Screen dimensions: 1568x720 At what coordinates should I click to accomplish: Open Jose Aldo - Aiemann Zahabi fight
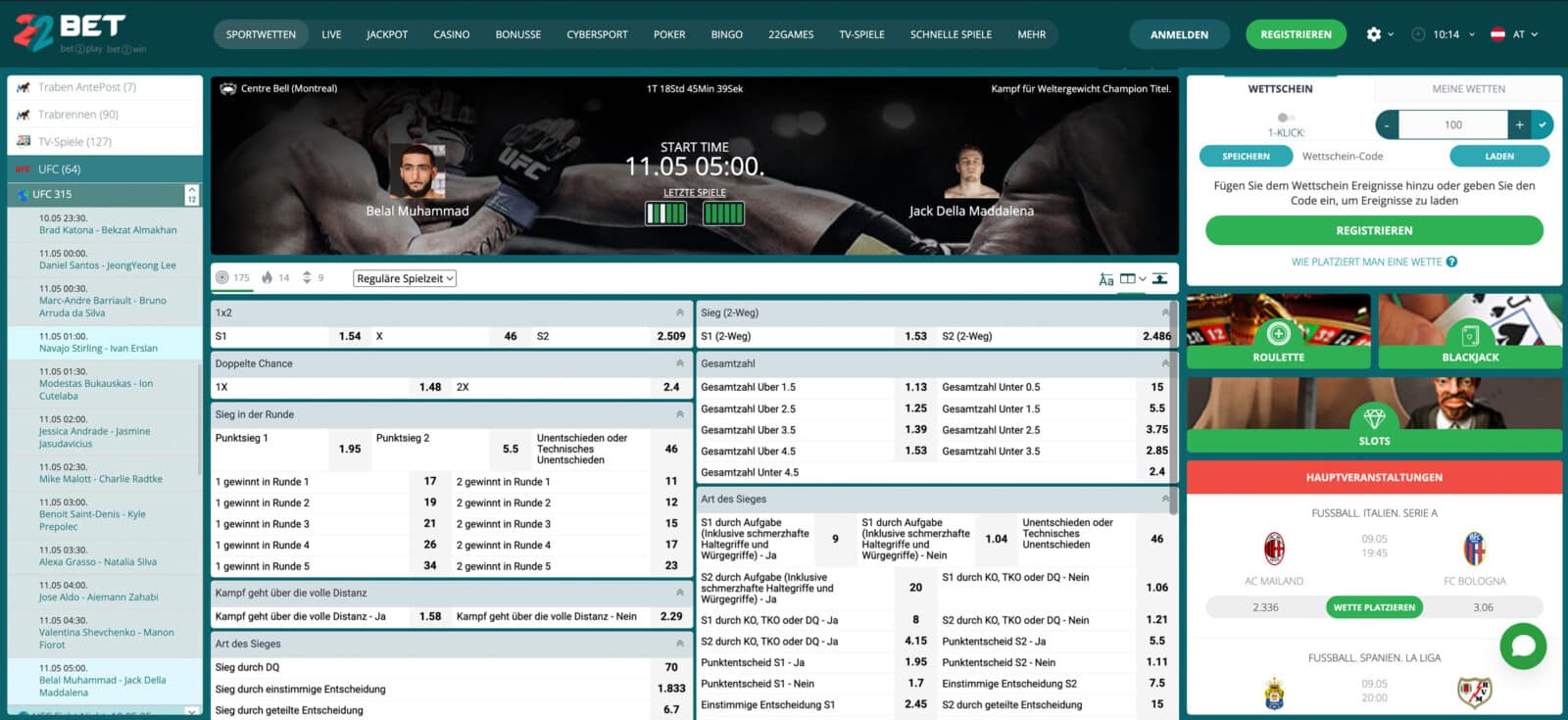(105, 591)
